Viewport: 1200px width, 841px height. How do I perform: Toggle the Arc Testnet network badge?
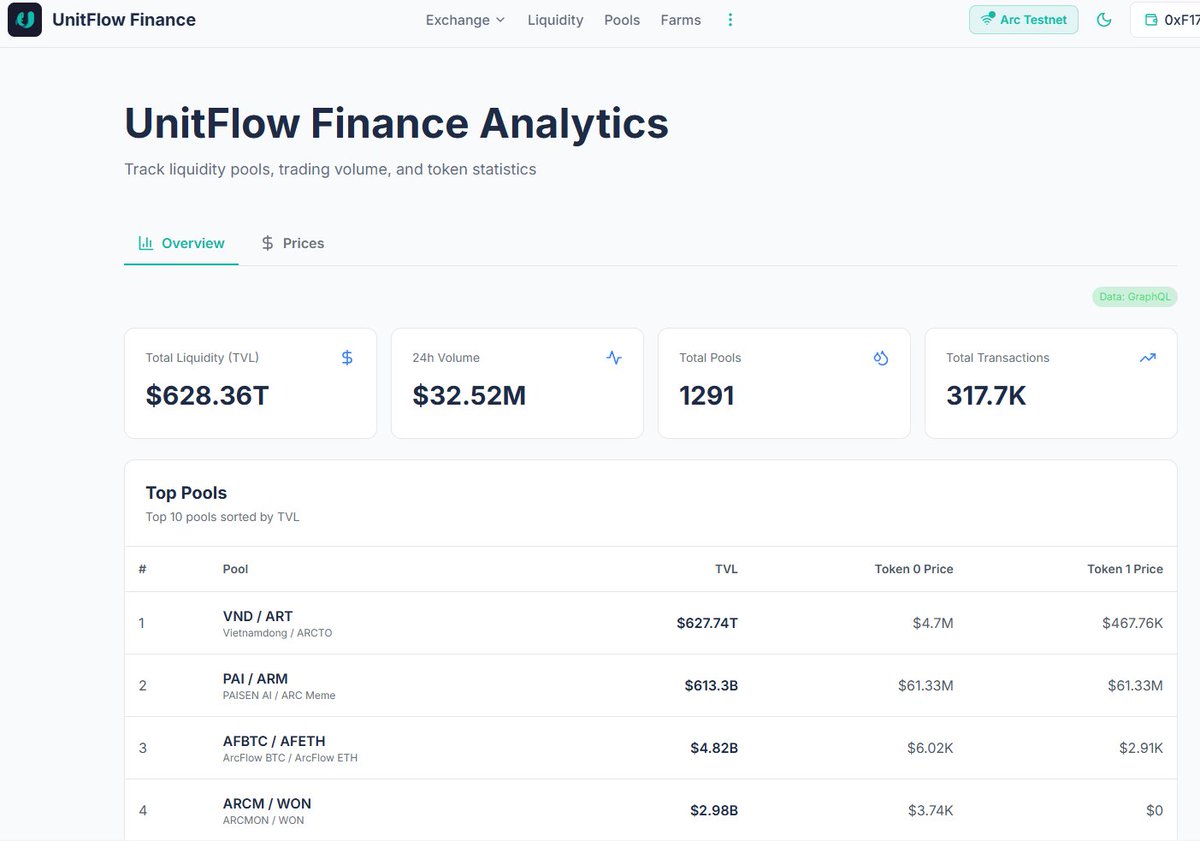pyautogui.click(x=1023, y=19)
